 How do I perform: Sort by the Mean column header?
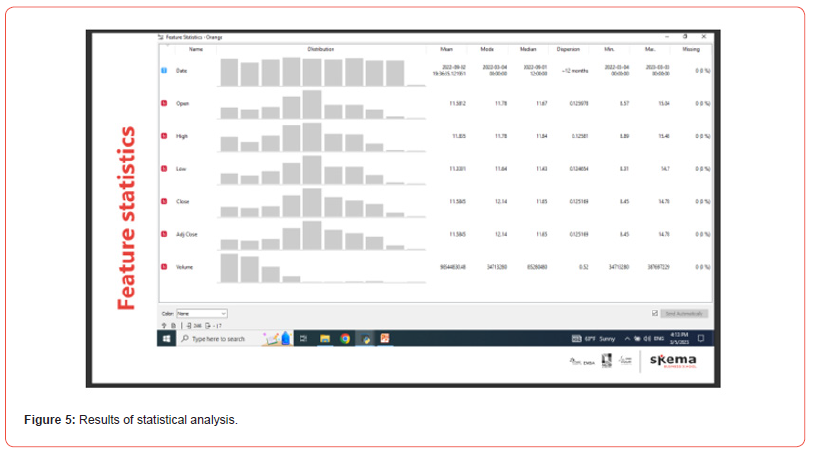pyautogui.click(x=447, y=49)
